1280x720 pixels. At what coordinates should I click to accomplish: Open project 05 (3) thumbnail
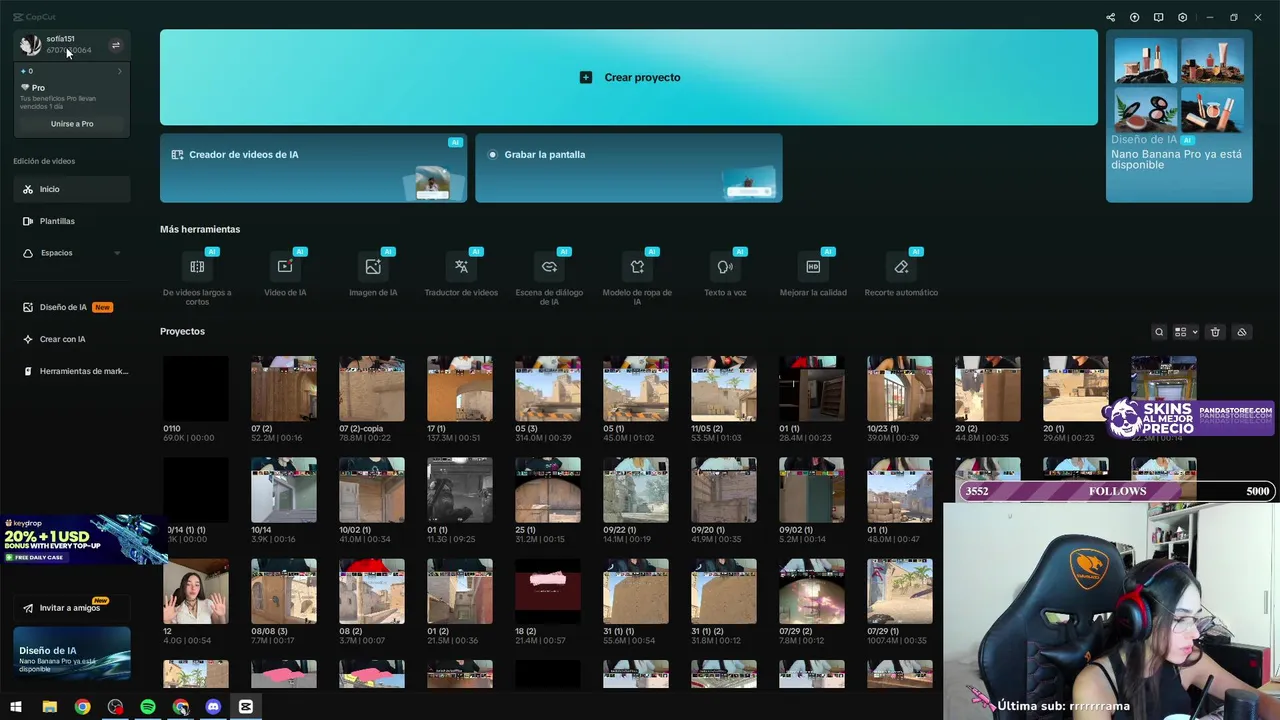click(548, 389)
